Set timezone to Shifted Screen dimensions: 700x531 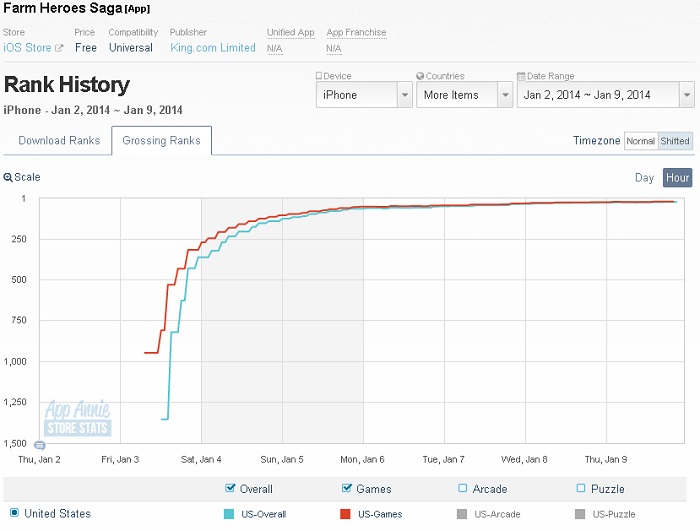point(675,141)
